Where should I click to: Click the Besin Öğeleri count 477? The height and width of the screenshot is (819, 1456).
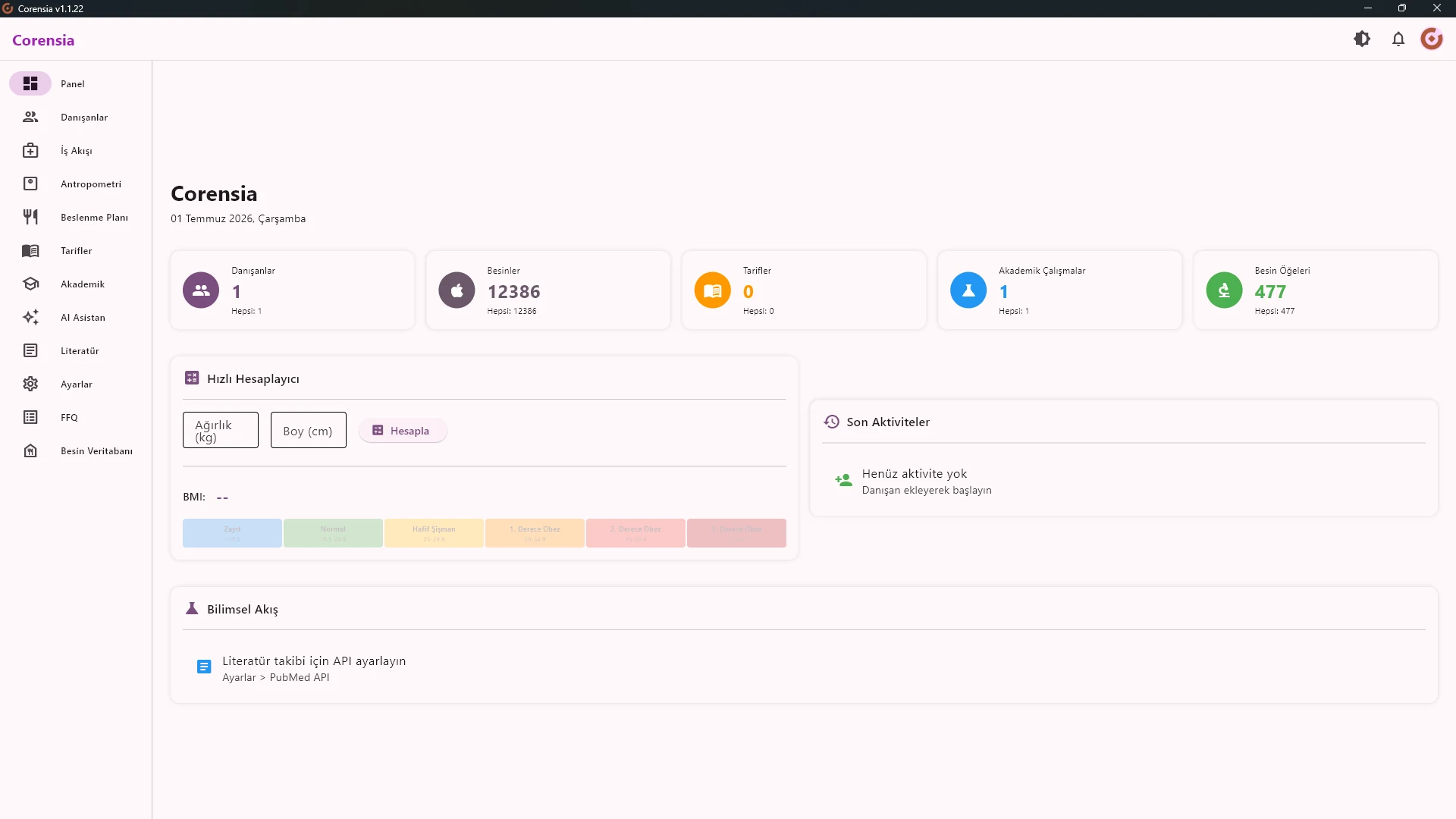point(1270,291)
